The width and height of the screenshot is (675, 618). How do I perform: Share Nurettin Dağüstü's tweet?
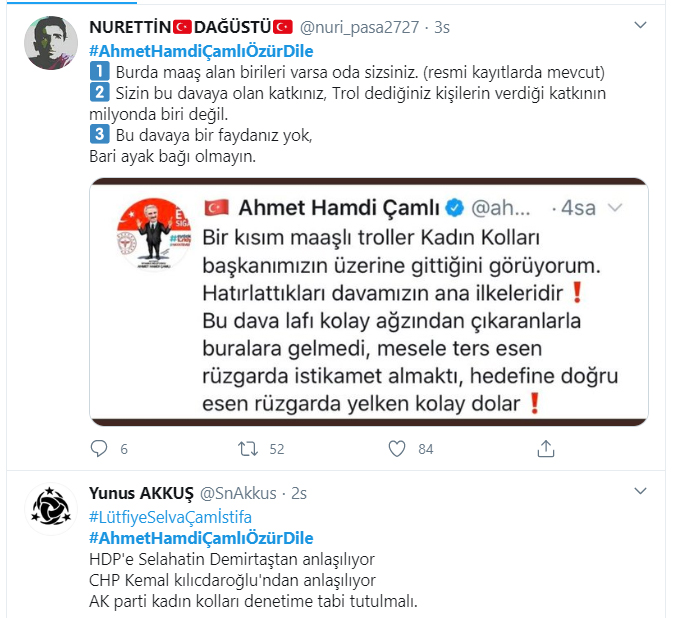pos(546,449)
